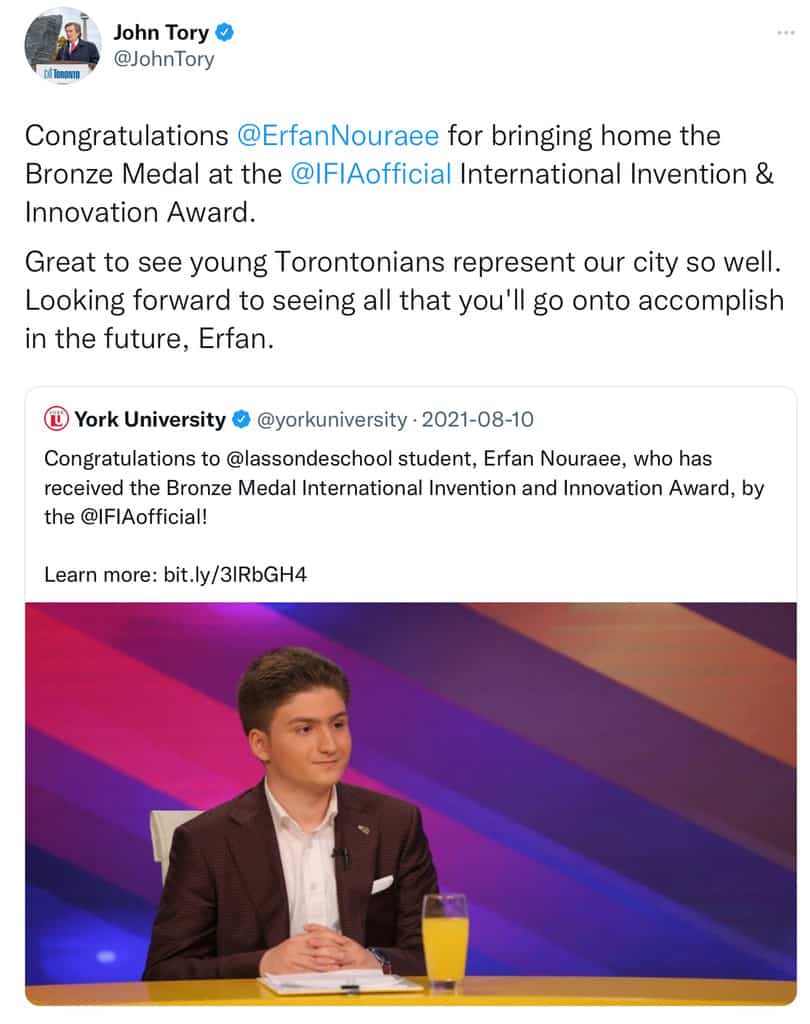Click York University's verified badge
Screen dimensions: 810x1024
click(x=241, y=419)
